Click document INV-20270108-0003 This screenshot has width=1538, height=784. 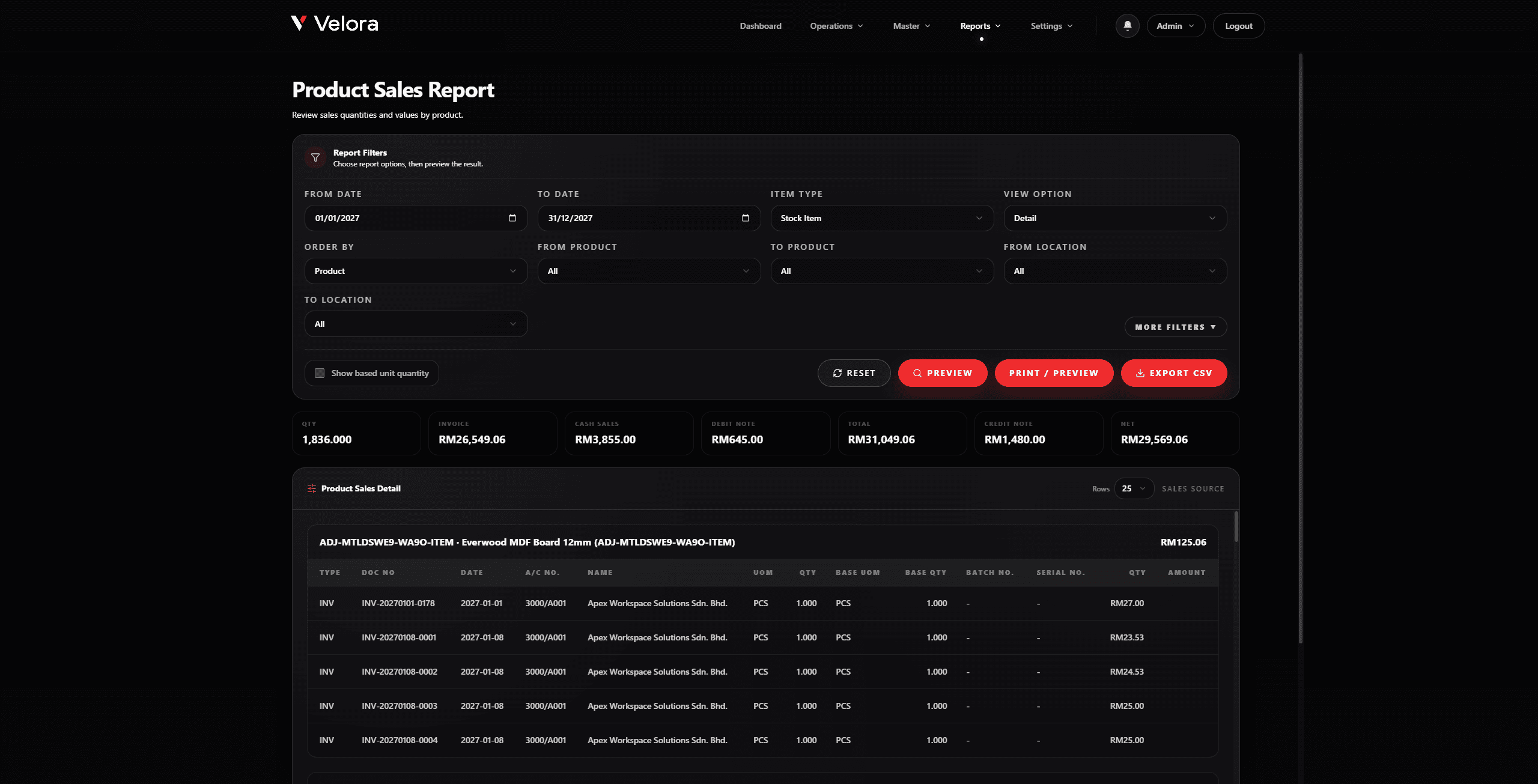[x=400, y=706]
